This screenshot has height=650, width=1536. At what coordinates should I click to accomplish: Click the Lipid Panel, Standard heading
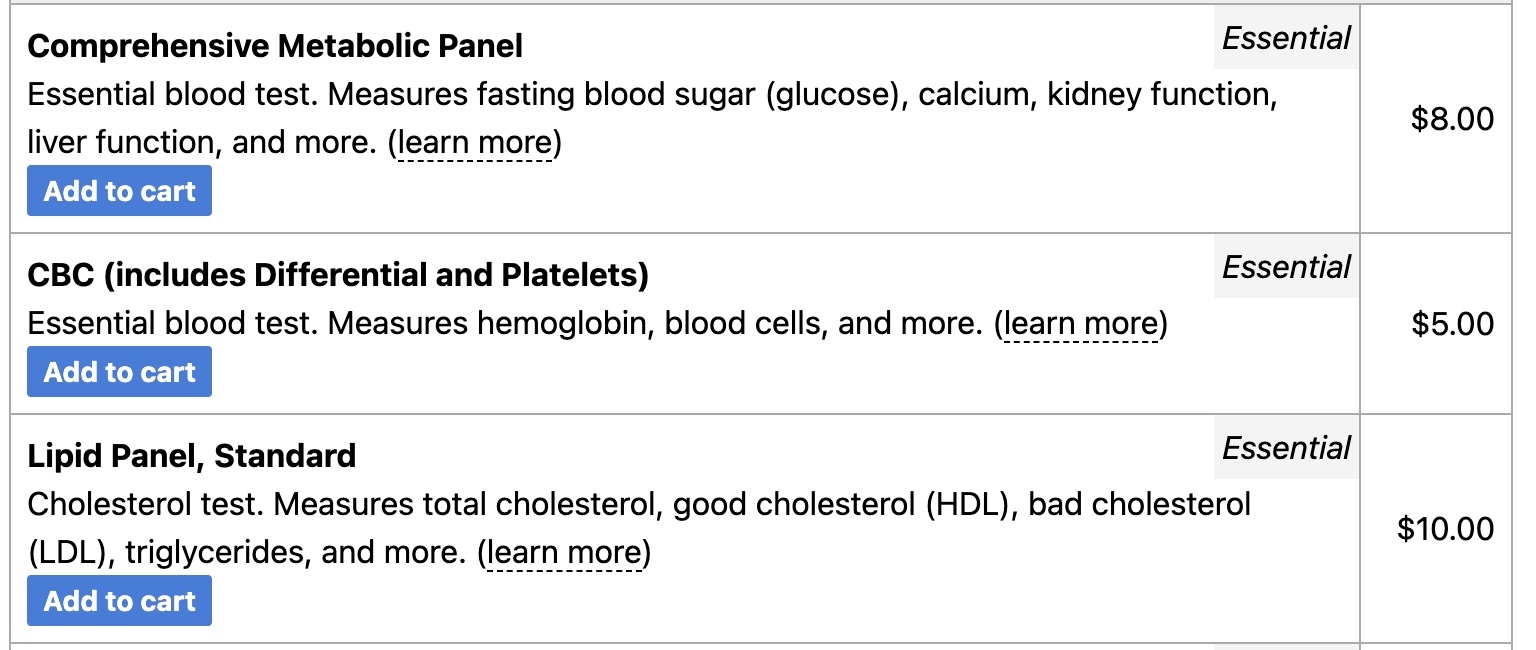pos(191,457)
